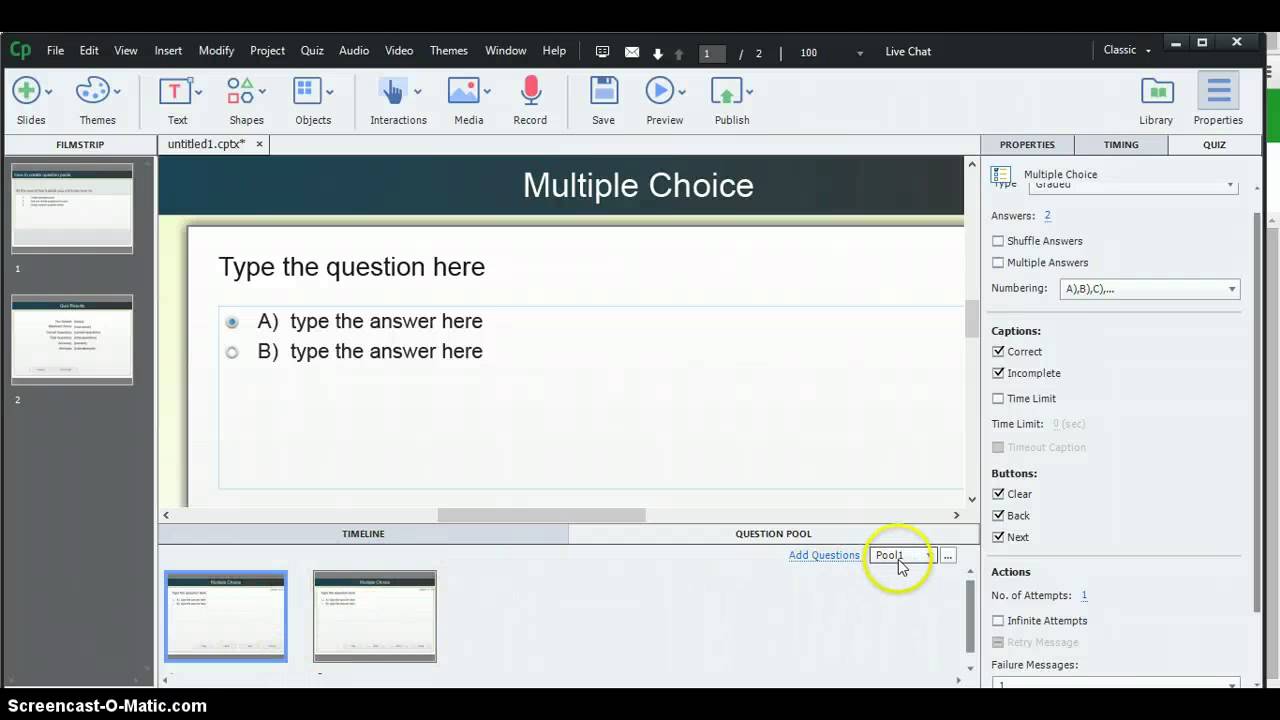
Task: Switch to the Timing tab
Action: [x=1121, y=145]
